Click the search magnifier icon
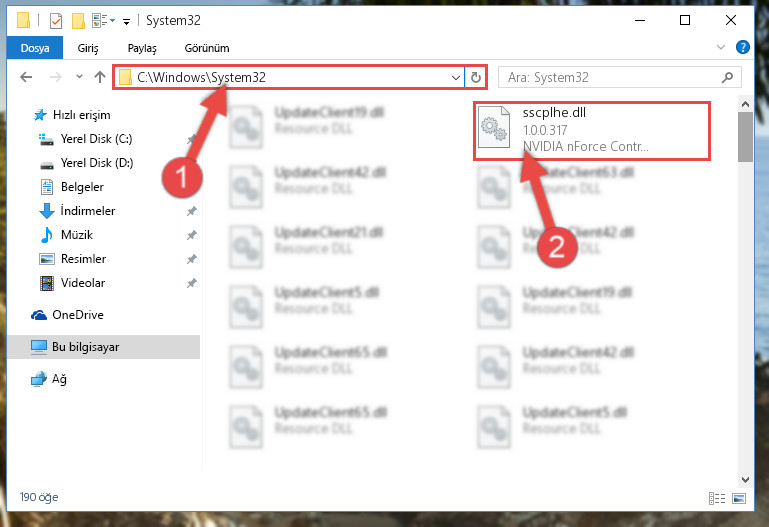Screen dimensions: 769x527 [x=728, y=77]
